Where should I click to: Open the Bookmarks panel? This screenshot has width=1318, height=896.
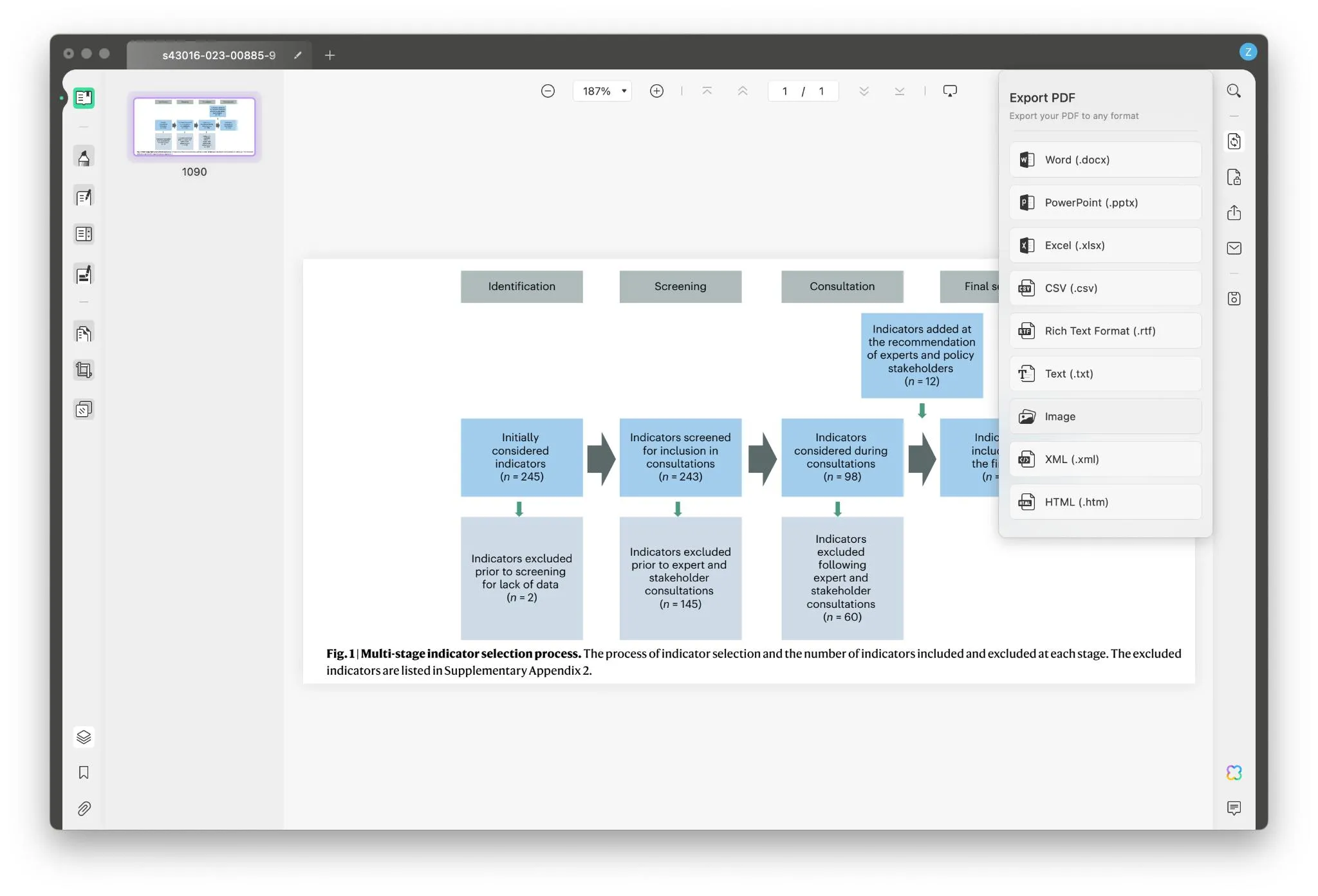point(84,773)
